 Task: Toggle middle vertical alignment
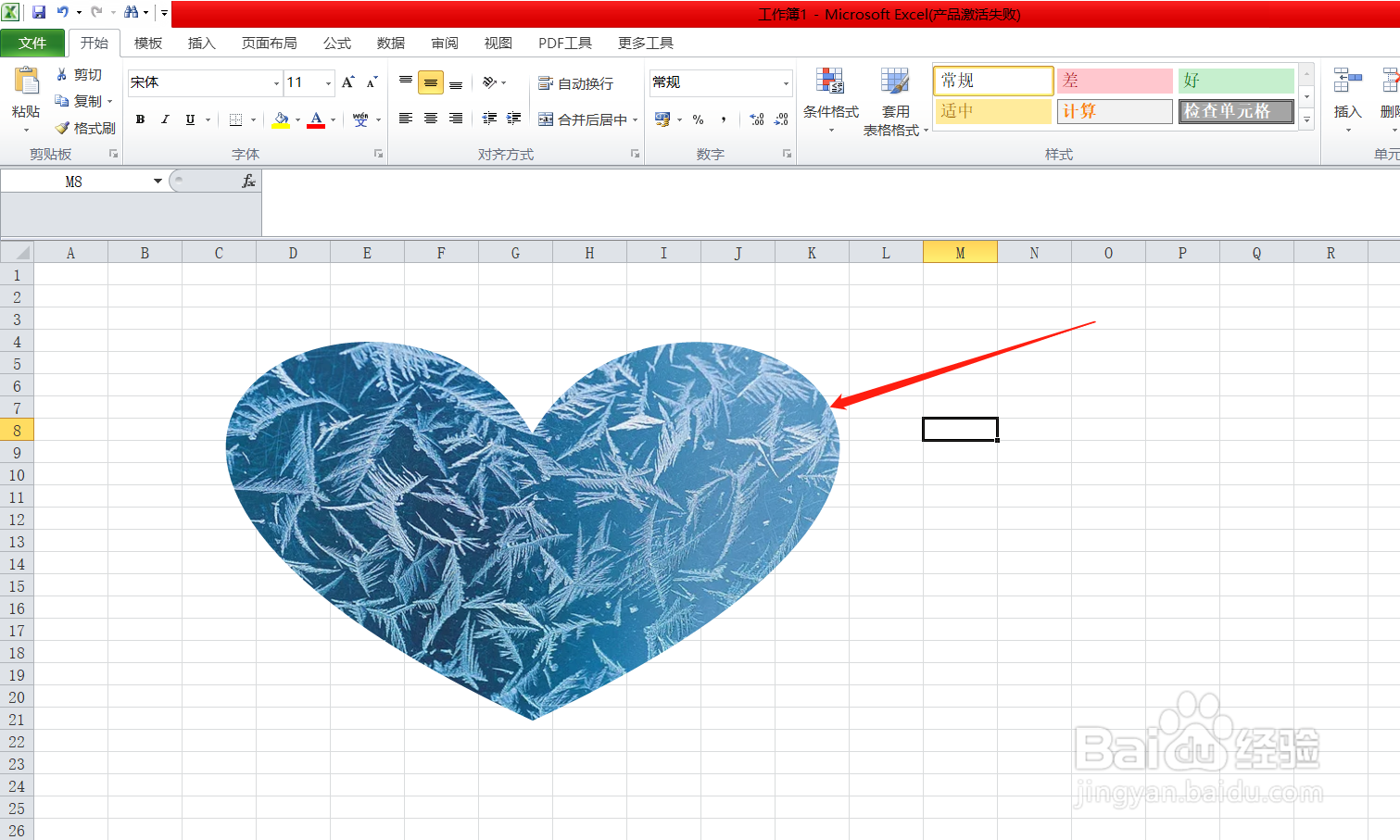click(x=431, y=82)
